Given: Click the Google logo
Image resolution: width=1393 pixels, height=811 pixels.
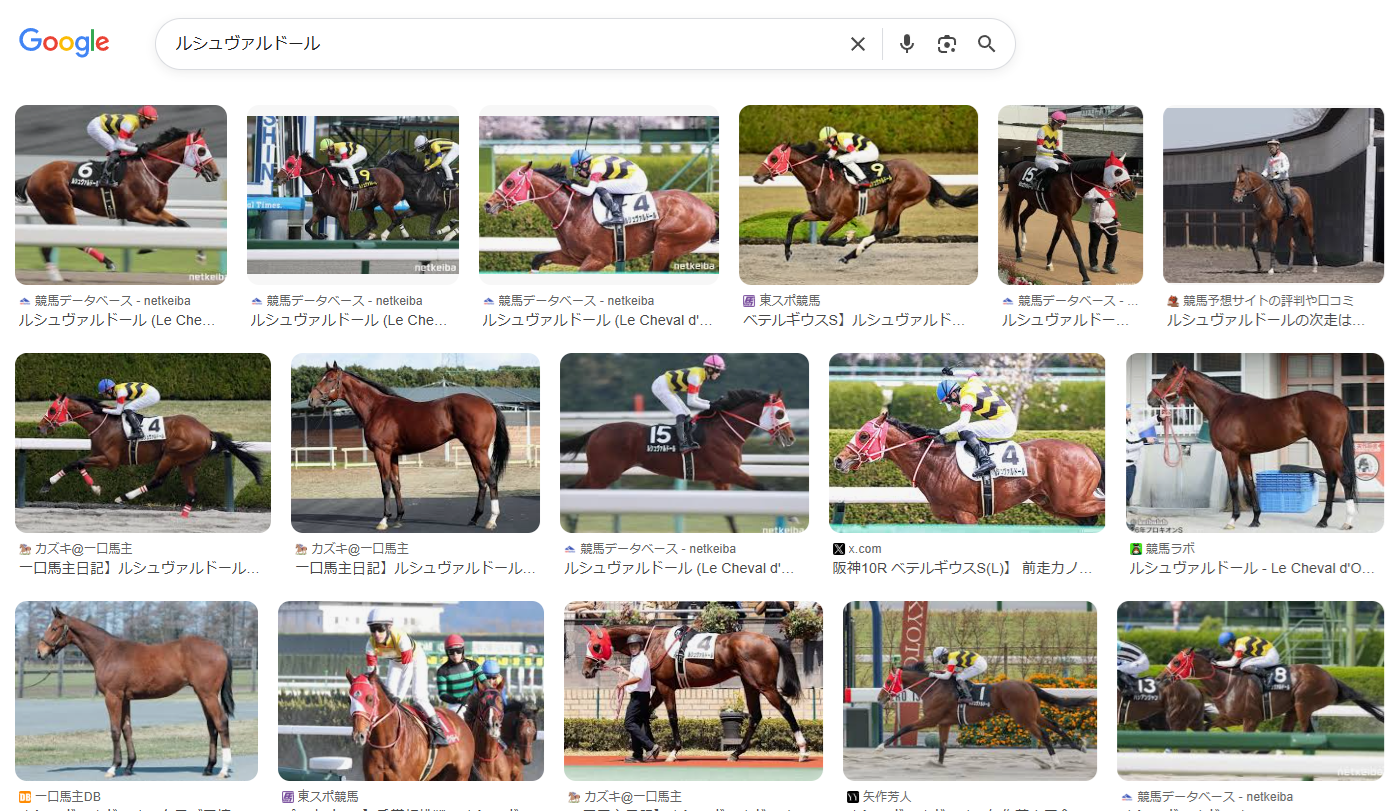Looking at the screenshot, I should click(x=64, y=42).
